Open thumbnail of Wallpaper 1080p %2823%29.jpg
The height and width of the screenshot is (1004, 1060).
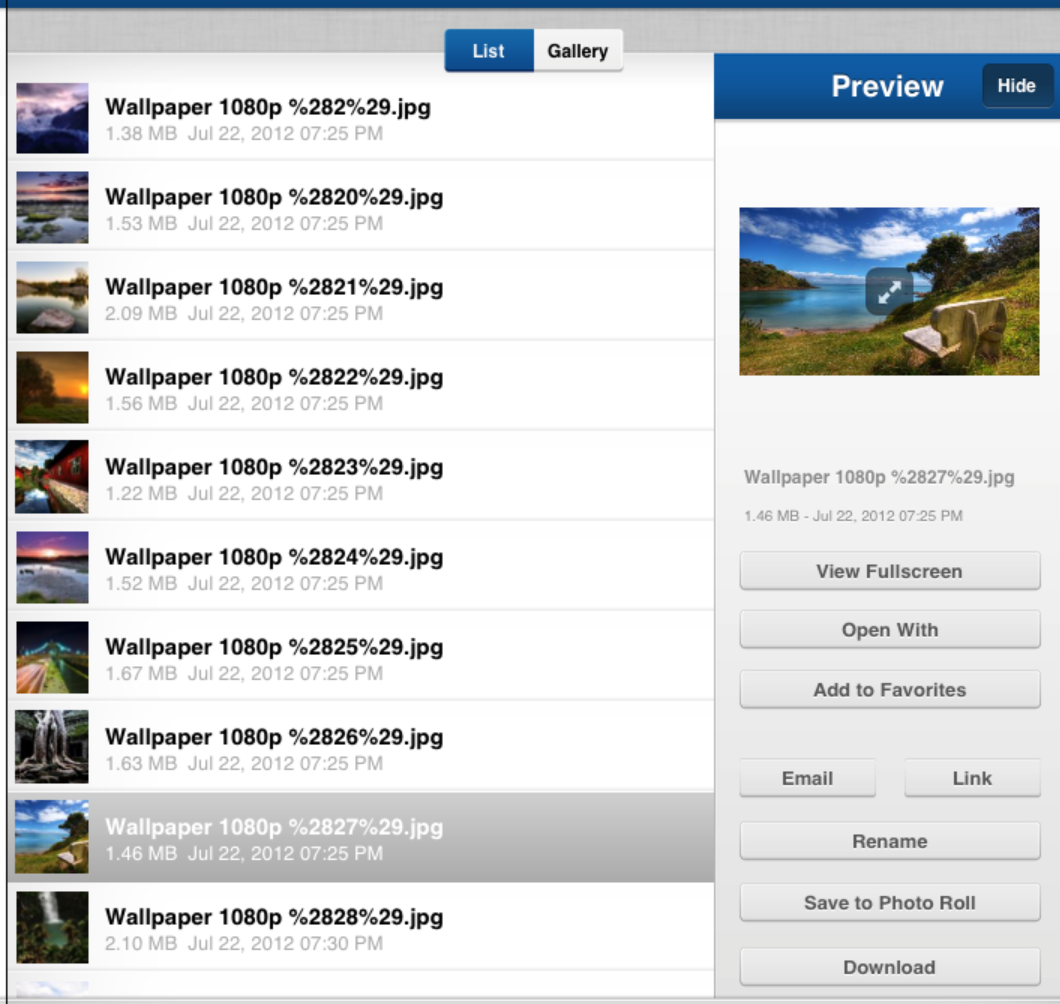[x=52, y=477]
